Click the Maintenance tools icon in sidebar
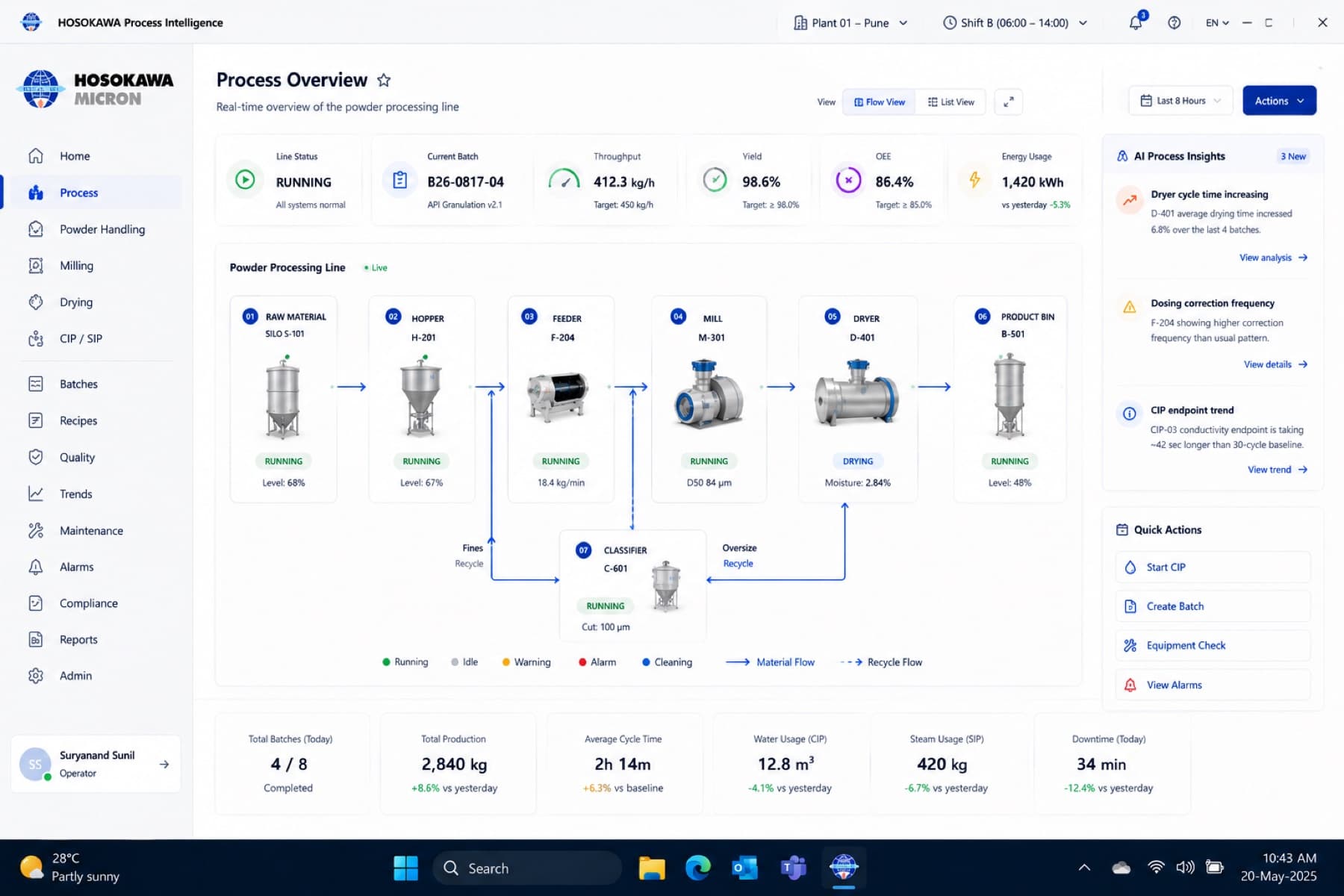This screenshot has height=896, width=1344. [36, 530]
